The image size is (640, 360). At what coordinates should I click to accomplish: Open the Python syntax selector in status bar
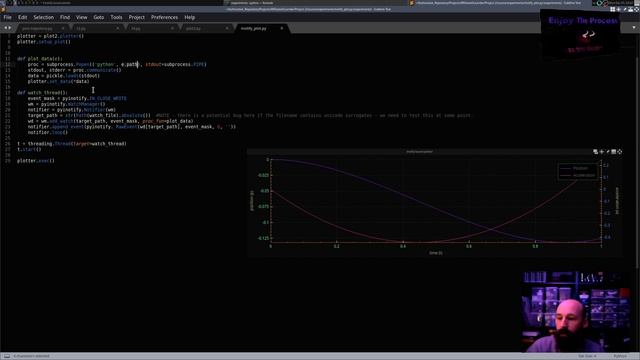click(620, 356)
